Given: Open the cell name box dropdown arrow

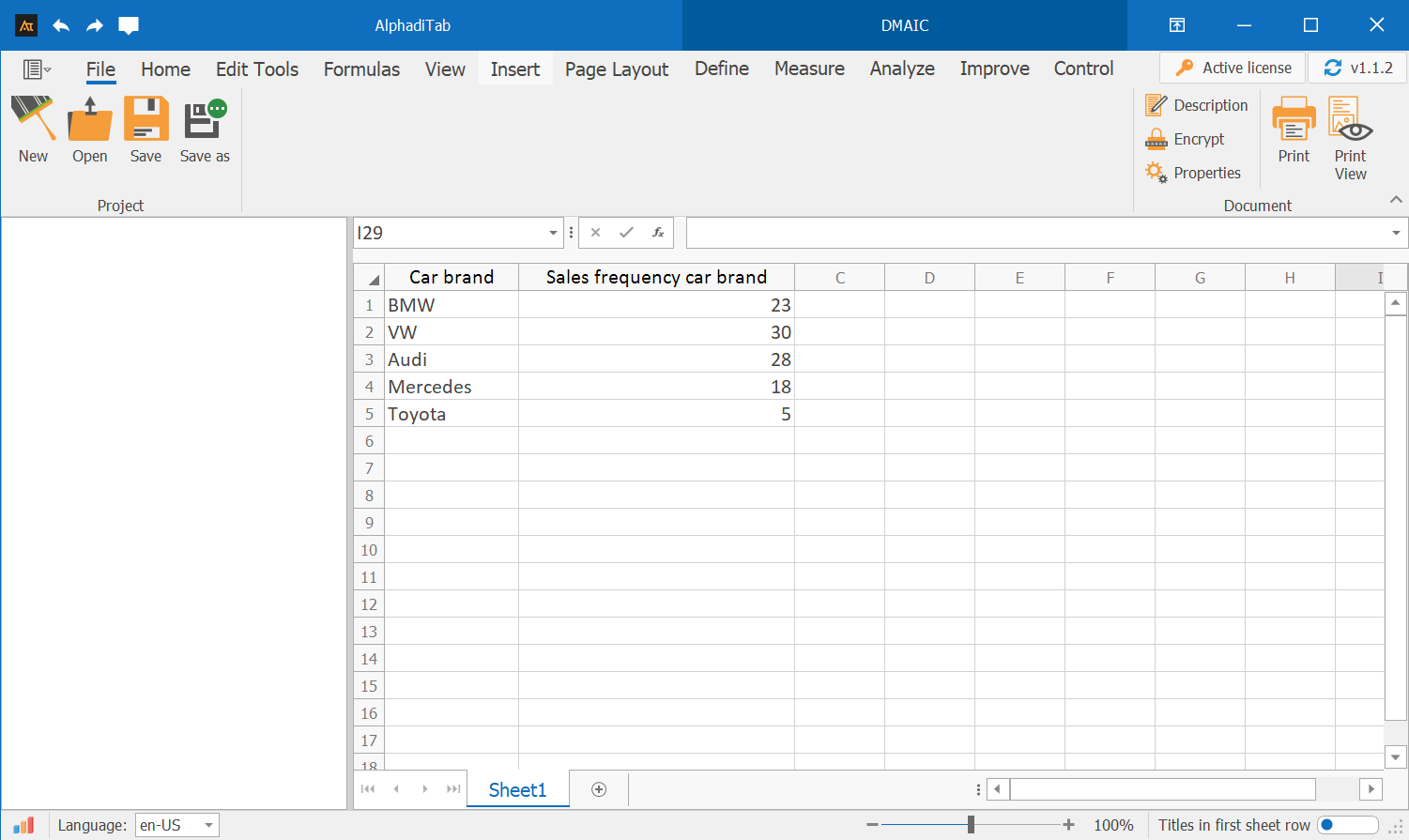Looking at the screenshot, I should coord(553,233).
